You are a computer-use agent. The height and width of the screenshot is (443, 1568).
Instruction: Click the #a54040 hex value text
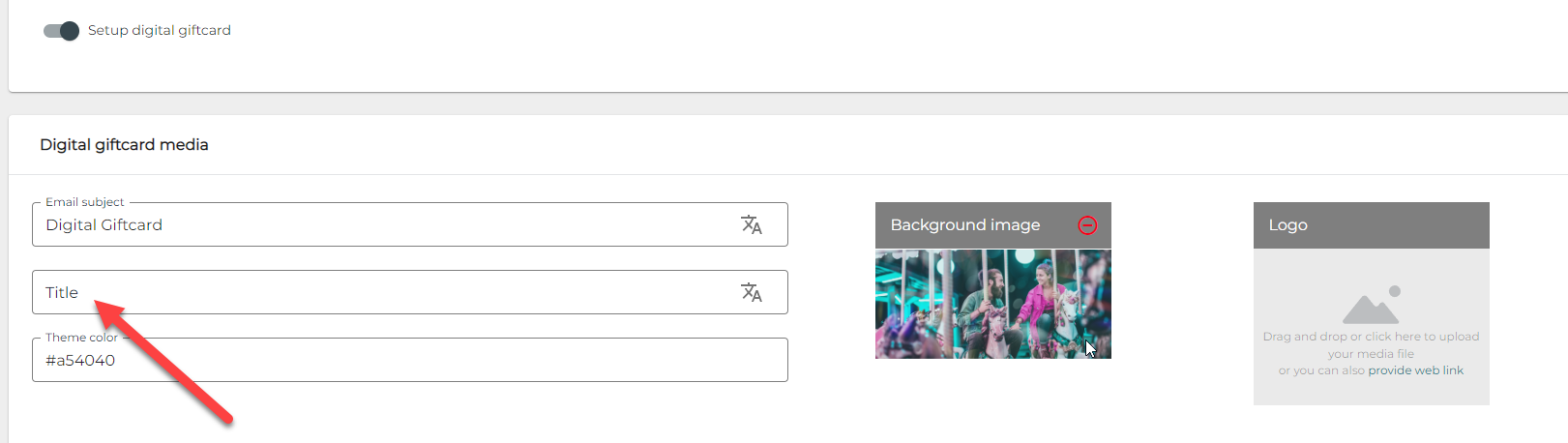[80, 361]
